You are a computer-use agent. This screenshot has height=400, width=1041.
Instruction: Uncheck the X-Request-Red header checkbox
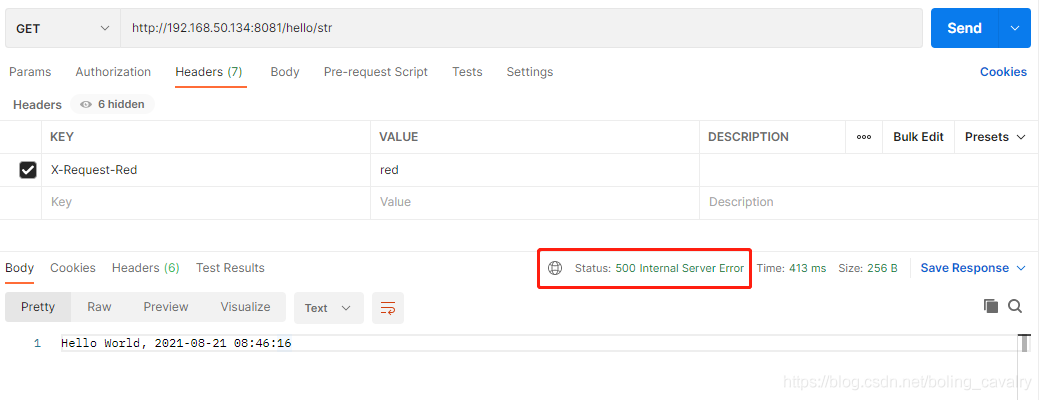pos(28,170)
